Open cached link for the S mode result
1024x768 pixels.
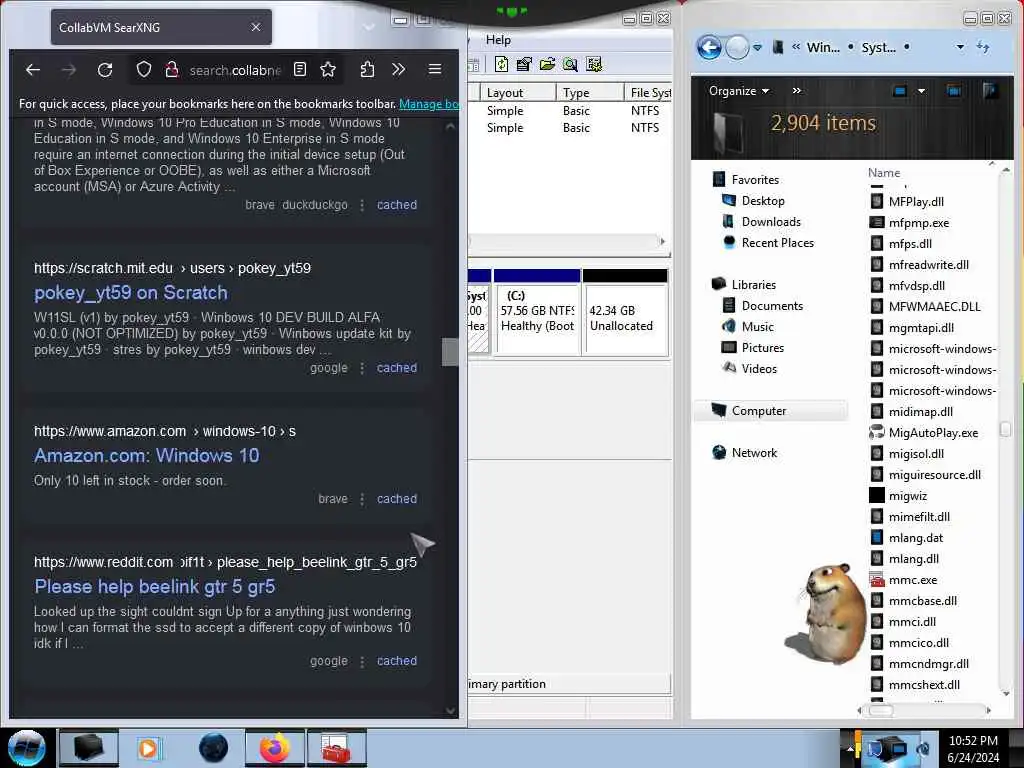(x=396, y=205)
